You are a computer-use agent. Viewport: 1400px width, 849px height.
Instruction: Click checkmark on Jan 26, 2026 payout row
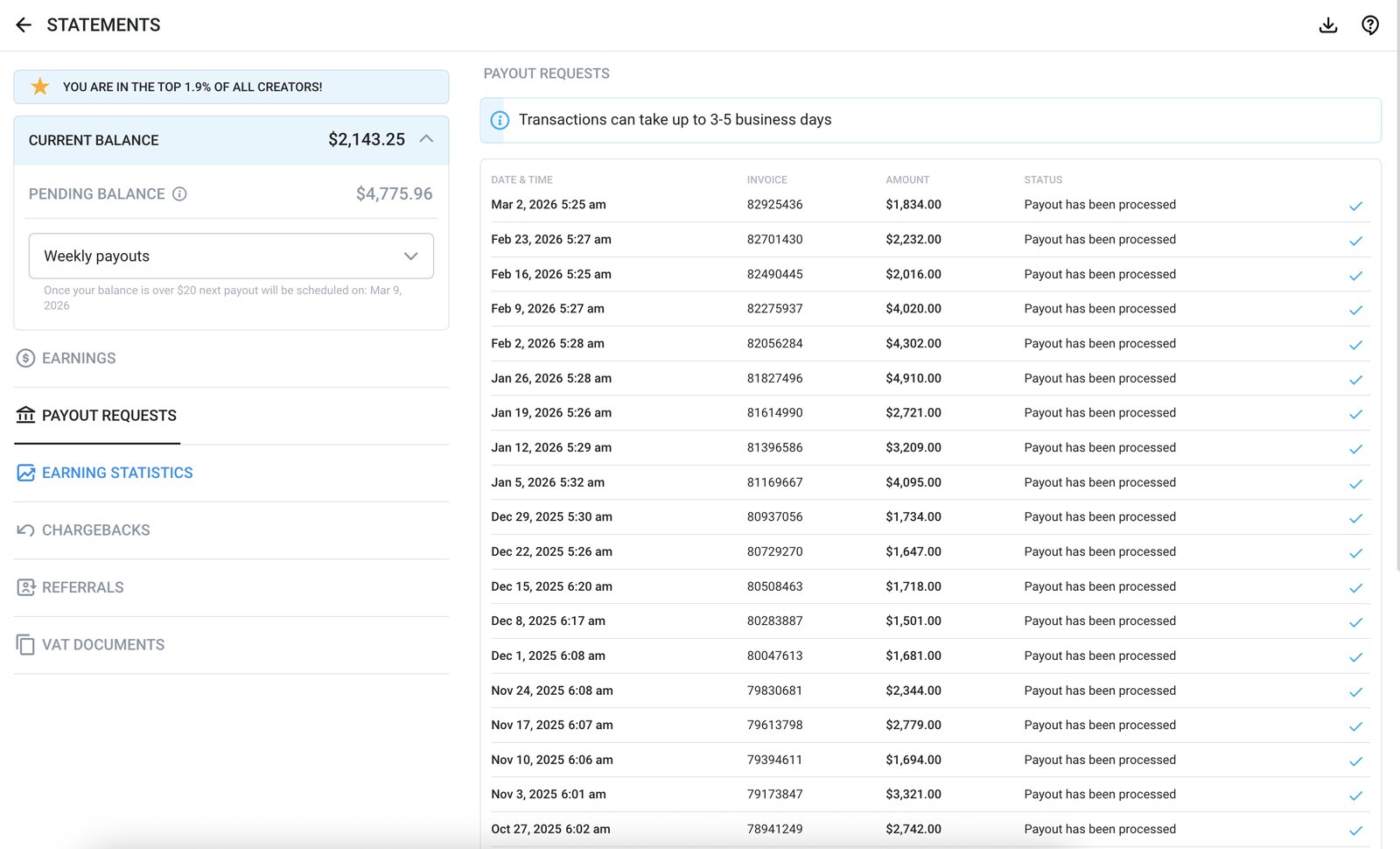(1355, 380)
